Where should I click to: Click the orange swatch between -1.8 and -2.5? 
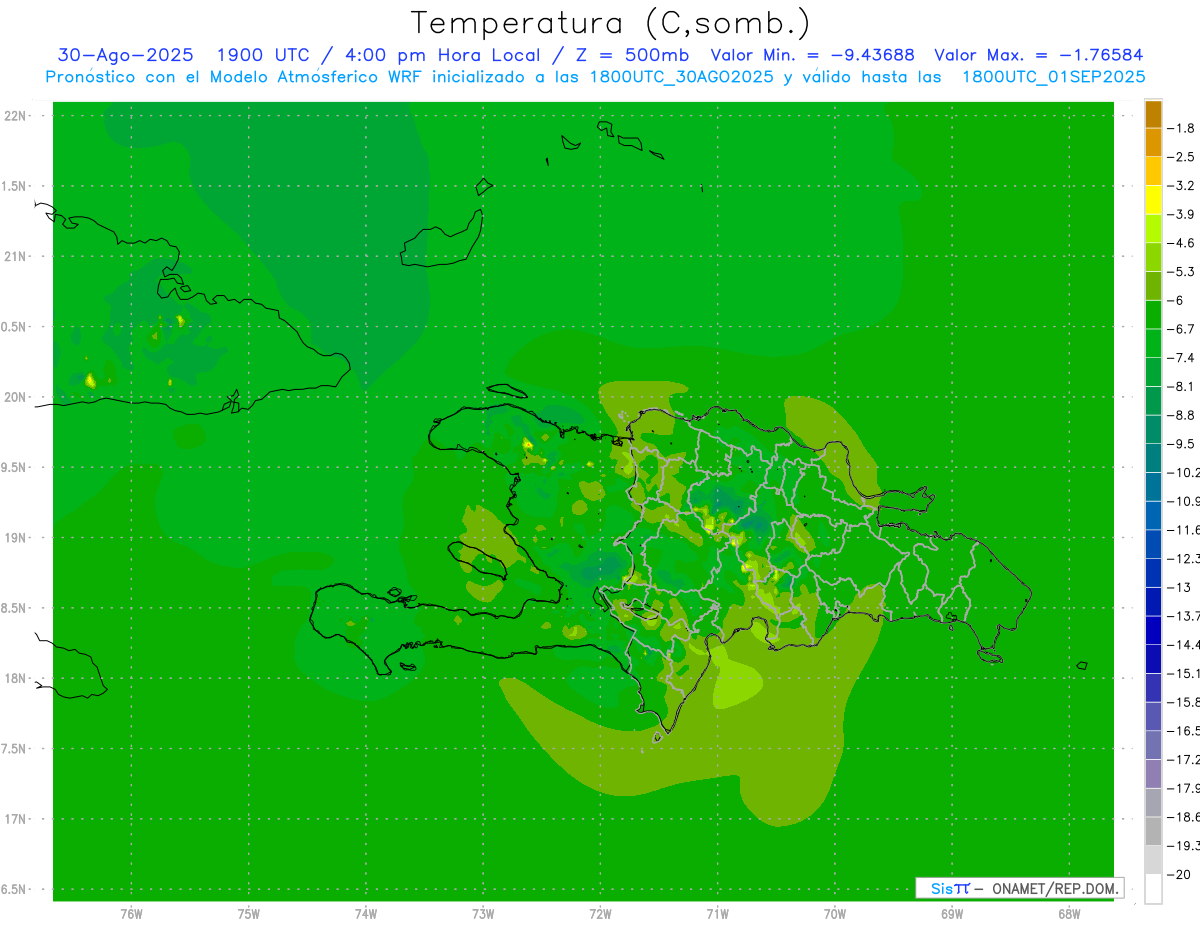tap(1153, 142)
